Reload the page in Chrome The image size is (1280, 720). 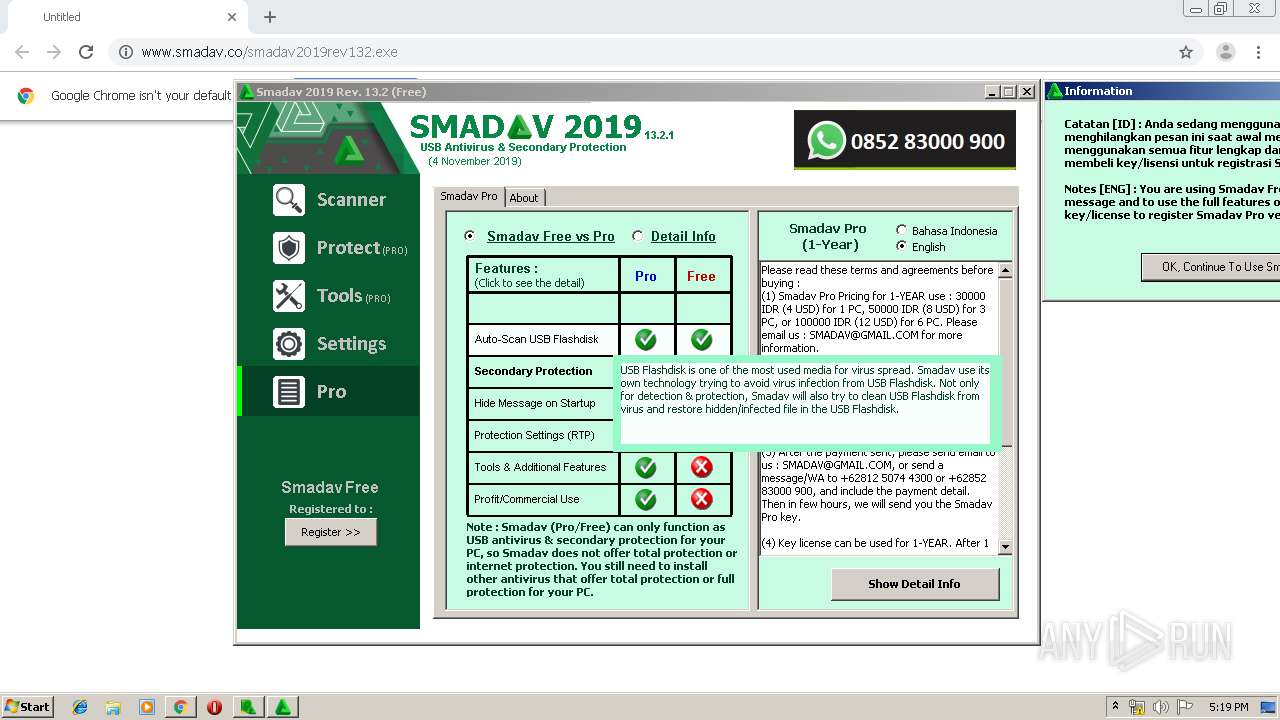[x=86, y=52]
